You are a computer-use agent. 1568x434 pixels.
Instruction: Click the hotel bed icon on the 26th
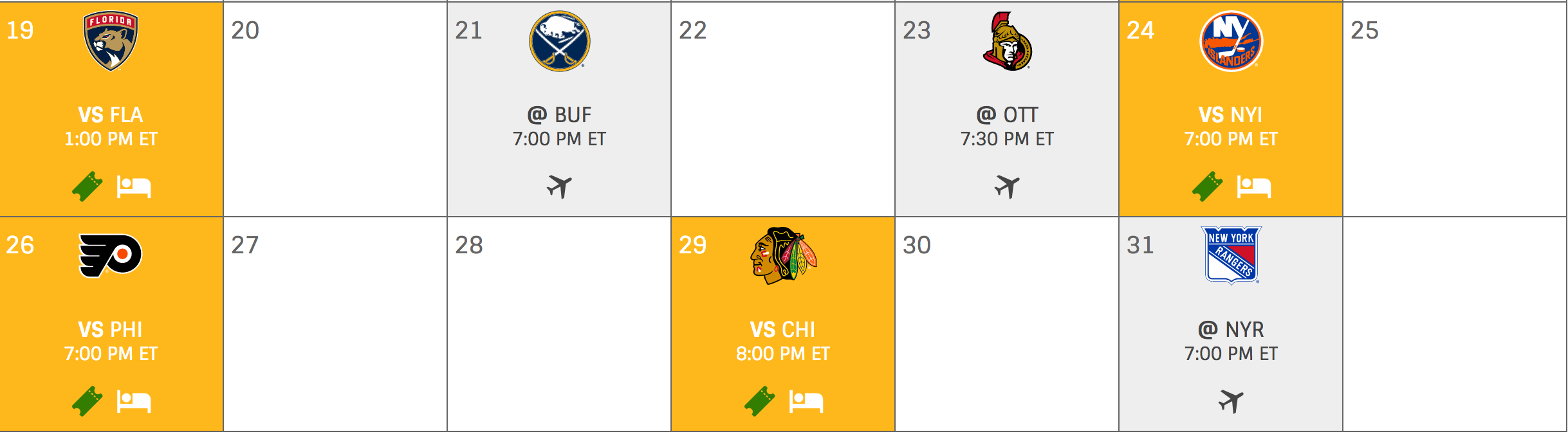[x=134, y=401]
